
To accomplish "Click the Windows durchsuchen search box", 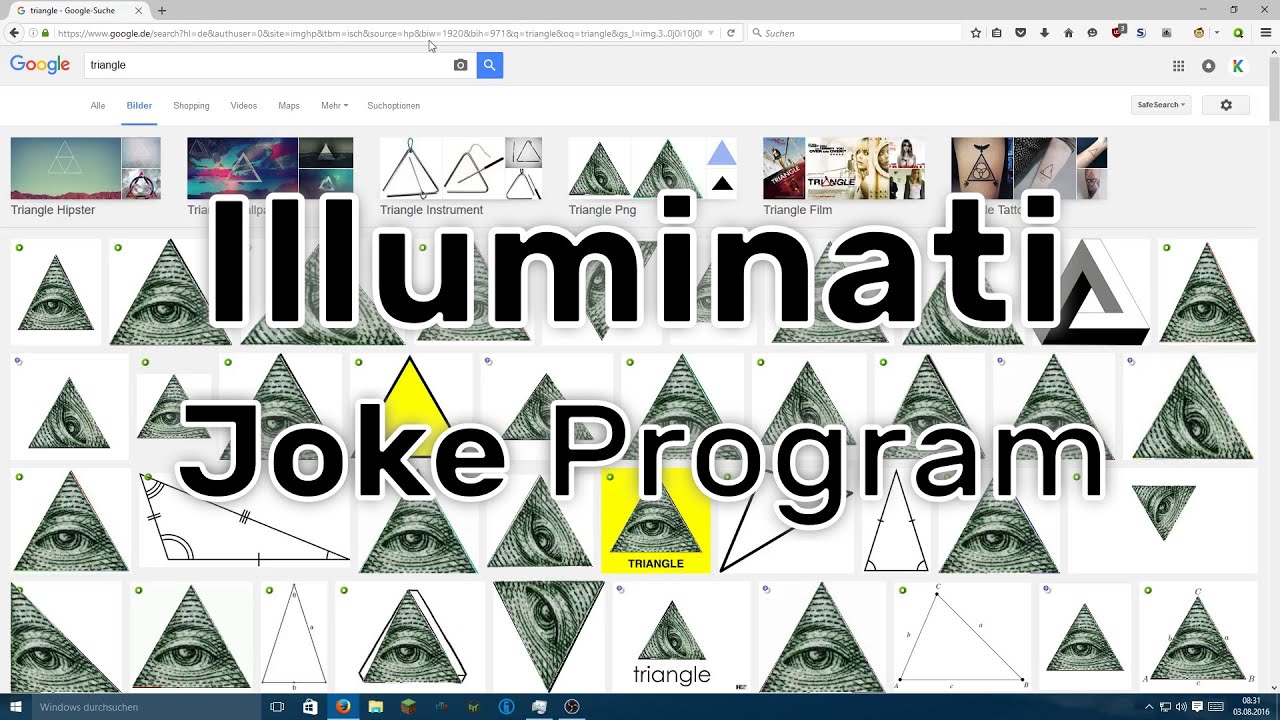I will pos(146,707).
